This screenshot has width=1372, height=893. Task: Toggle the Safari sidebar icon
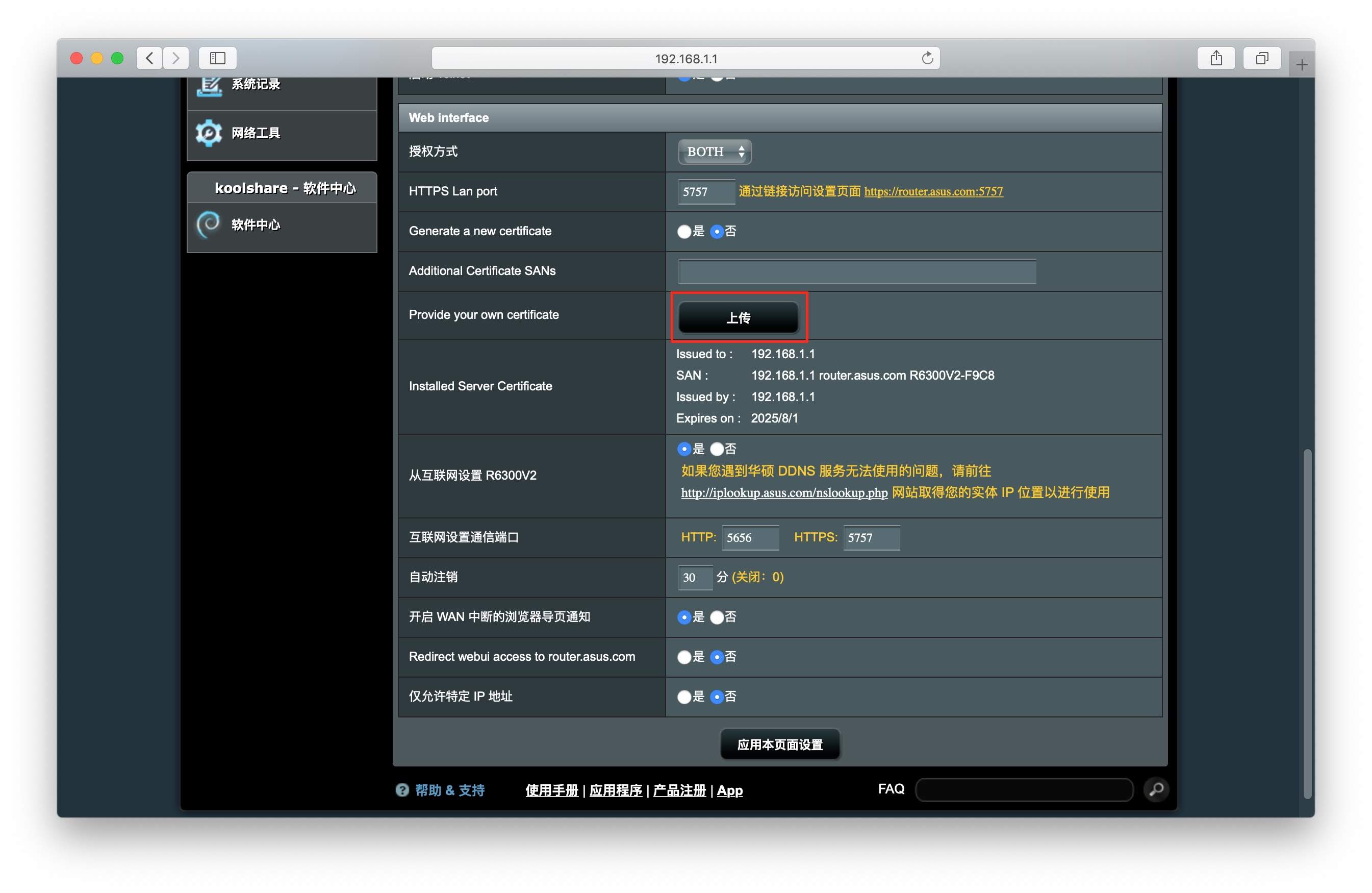(217, 58)
